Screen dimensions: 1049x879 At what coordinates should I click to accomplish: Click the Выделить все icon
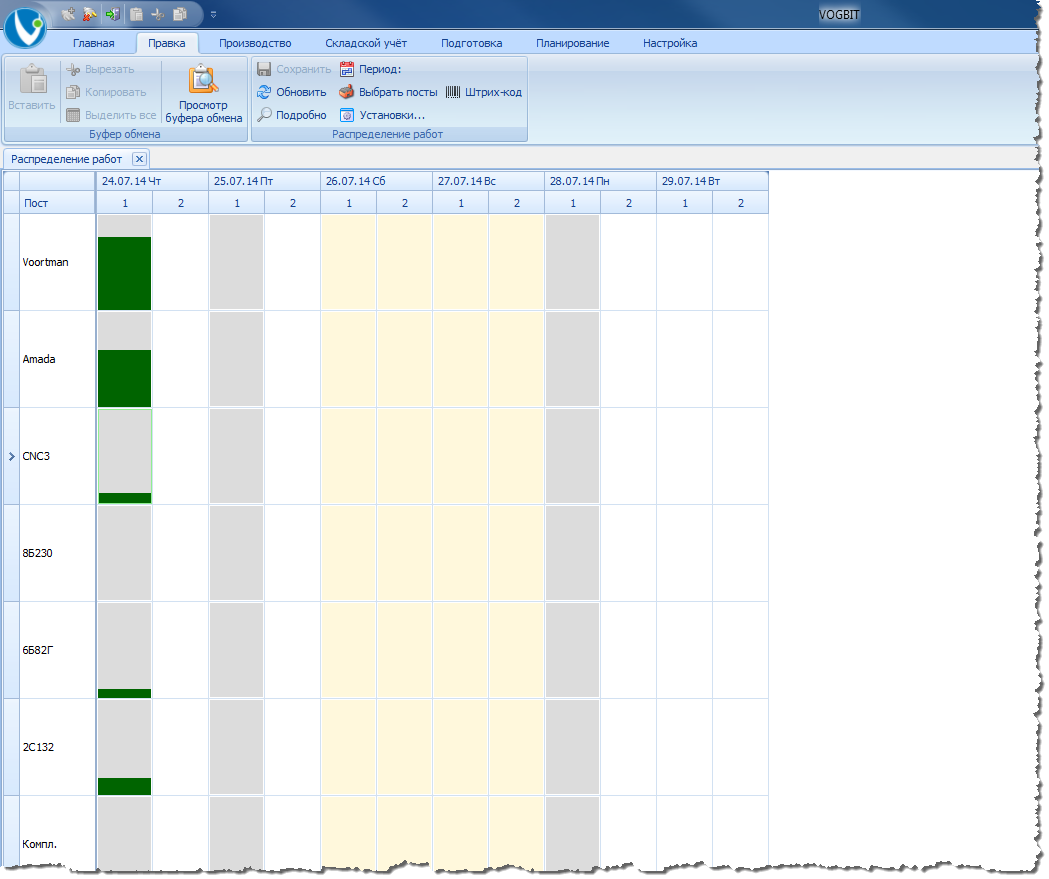[x=73, y=115]
